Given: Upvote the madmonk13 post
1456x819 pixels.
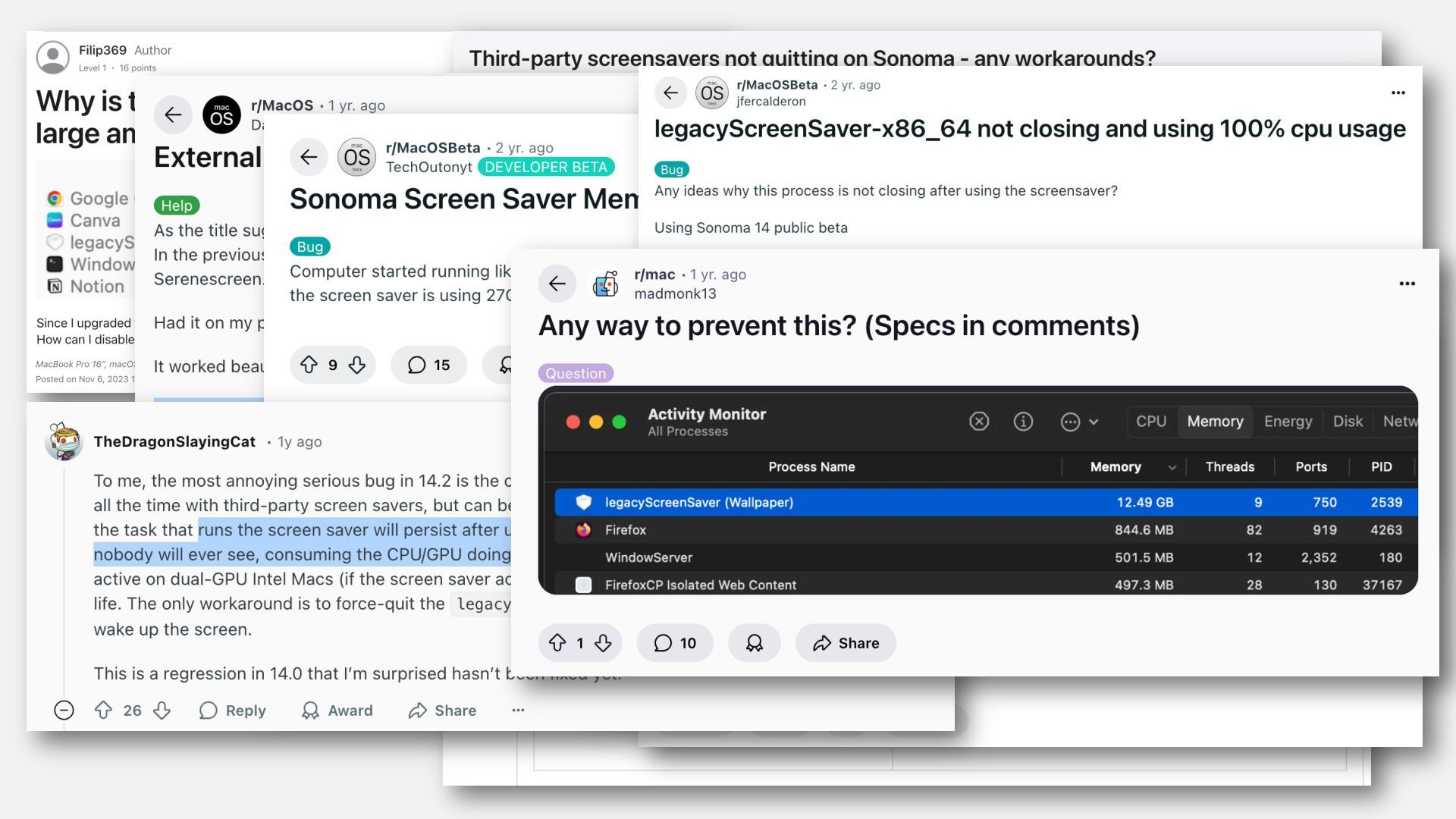Looking at the screenshot, I should click(557, 643).
